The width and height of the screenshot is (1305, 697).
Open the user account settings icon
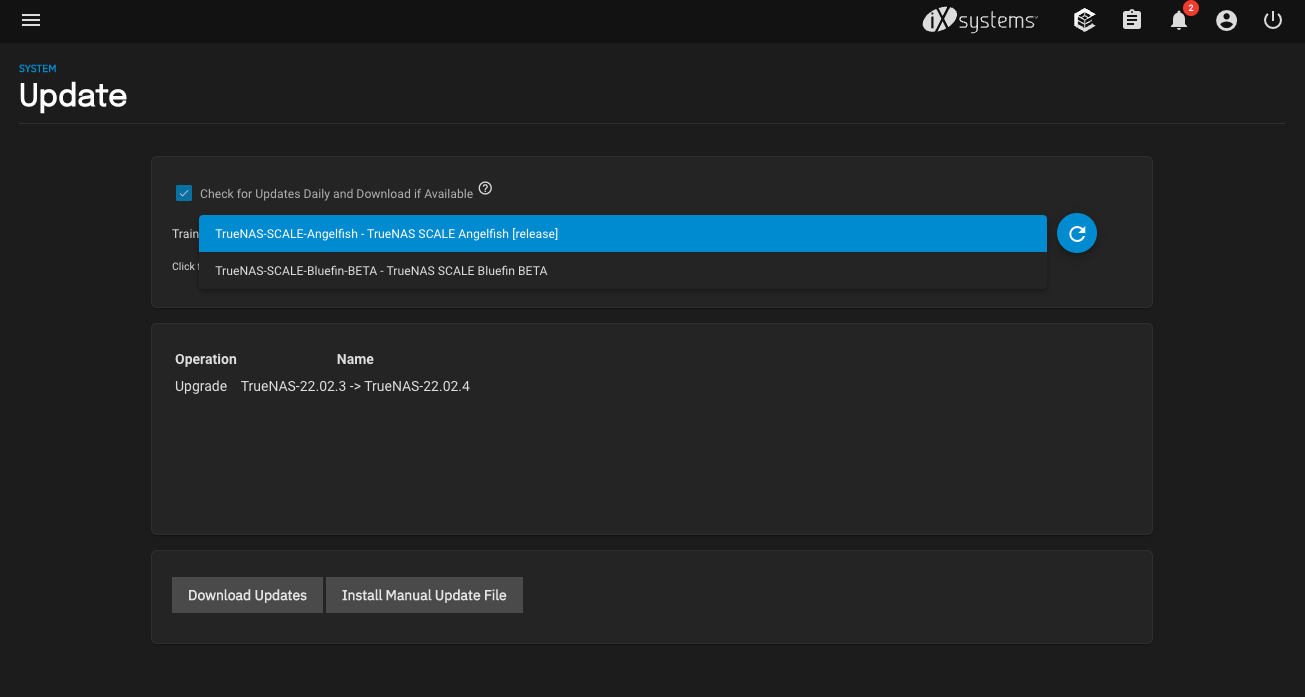[1226, 20]
